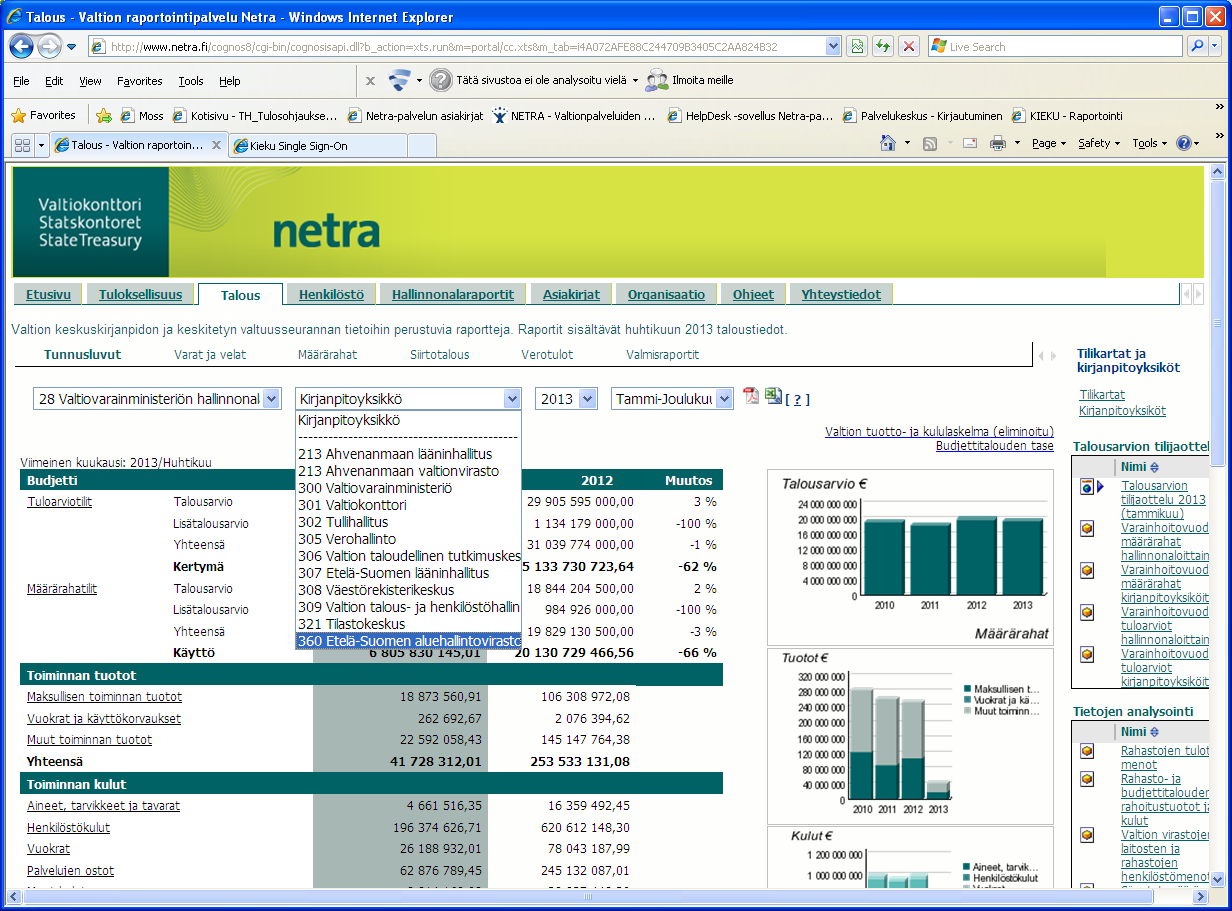
Task: Click the Ilmoita meille people icon
Action: 656,80
